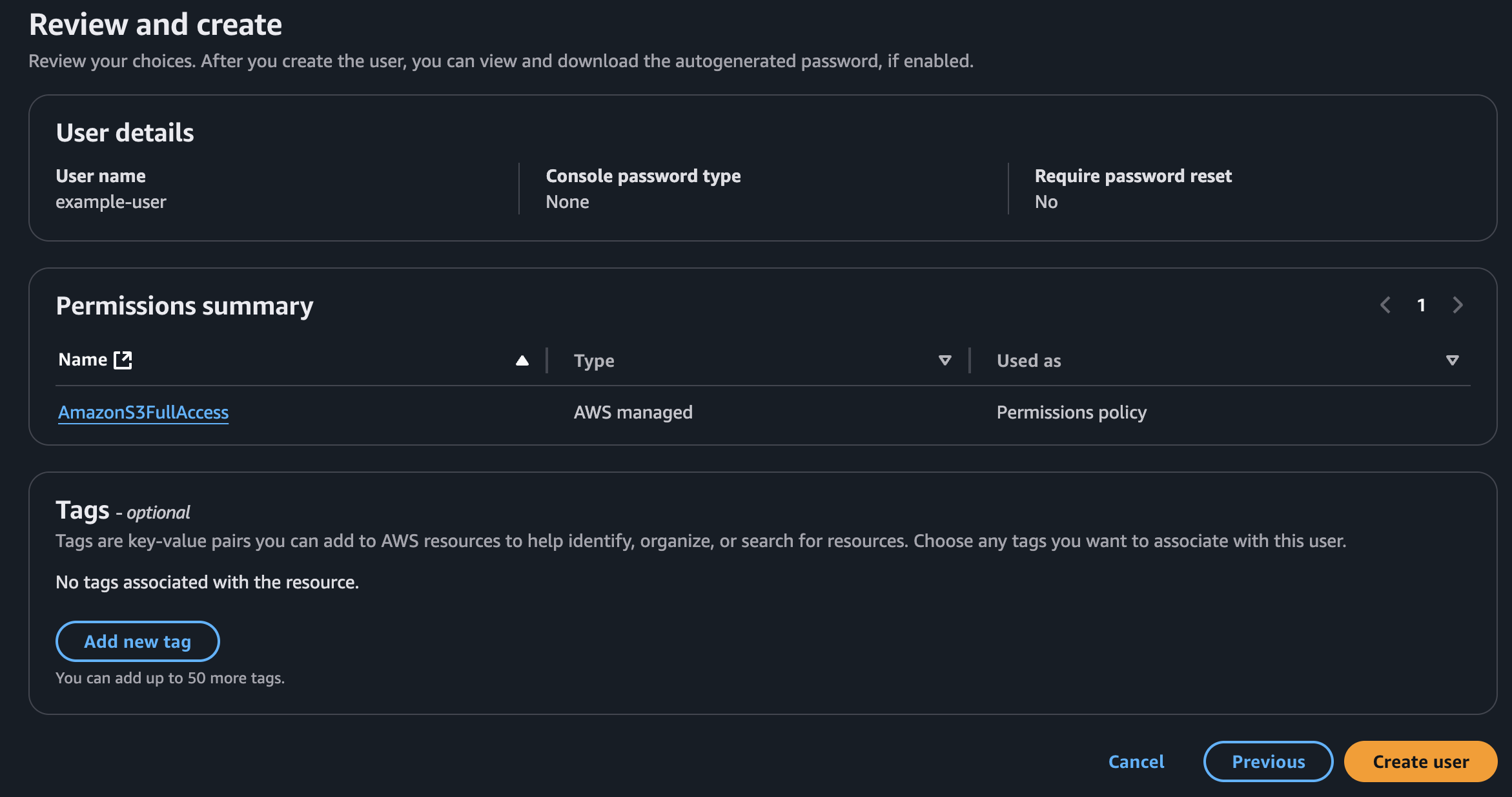The width and height of the screenshot is (1512, 797).
Task: Select the external link glyph in the policy table
Action: tap(123, 359)
